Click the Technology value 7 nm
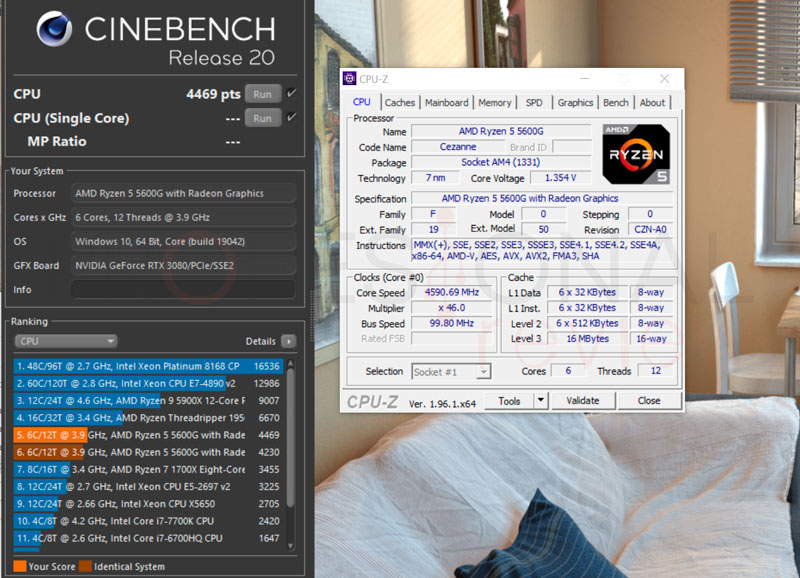The image size is (800, 578). click(x=435, y=178)
